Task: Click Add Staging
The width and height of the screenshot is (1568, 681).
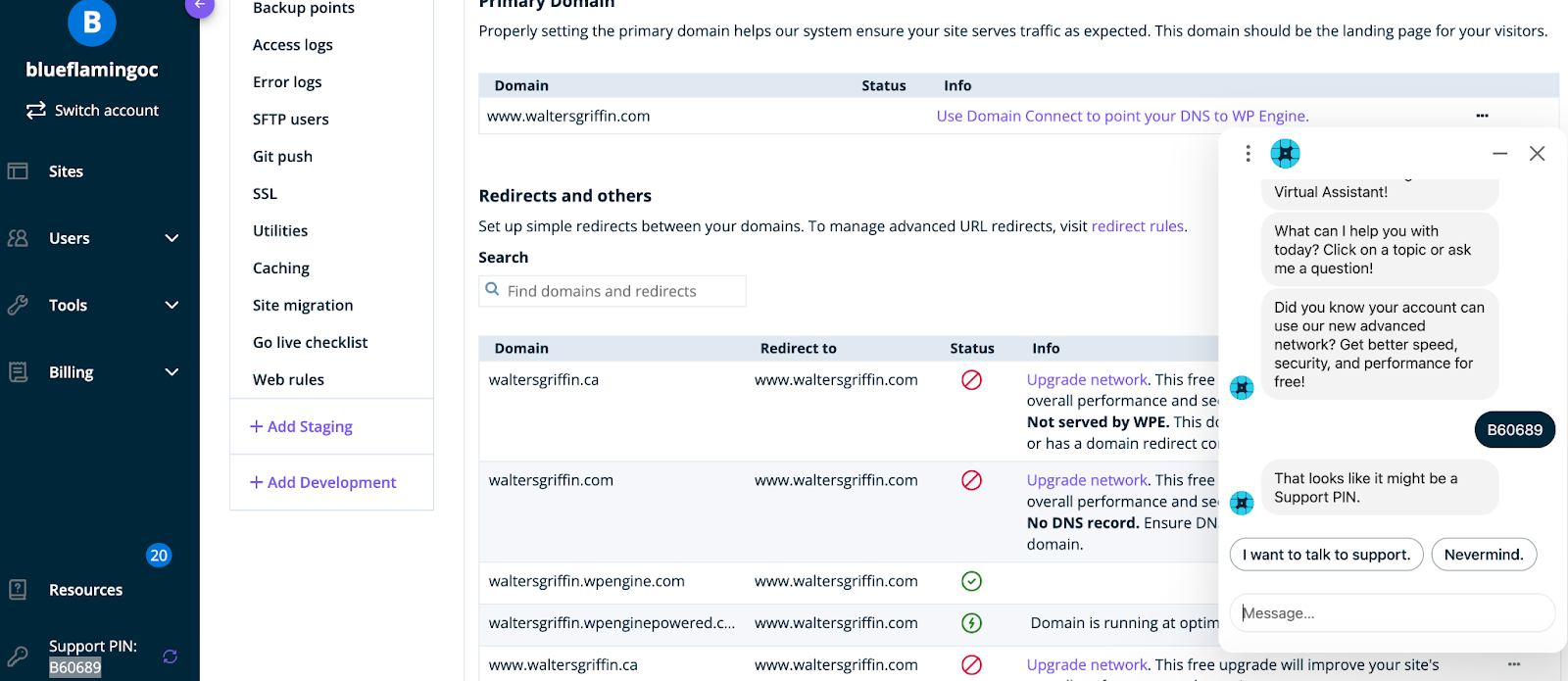Action: click(301, 426)
